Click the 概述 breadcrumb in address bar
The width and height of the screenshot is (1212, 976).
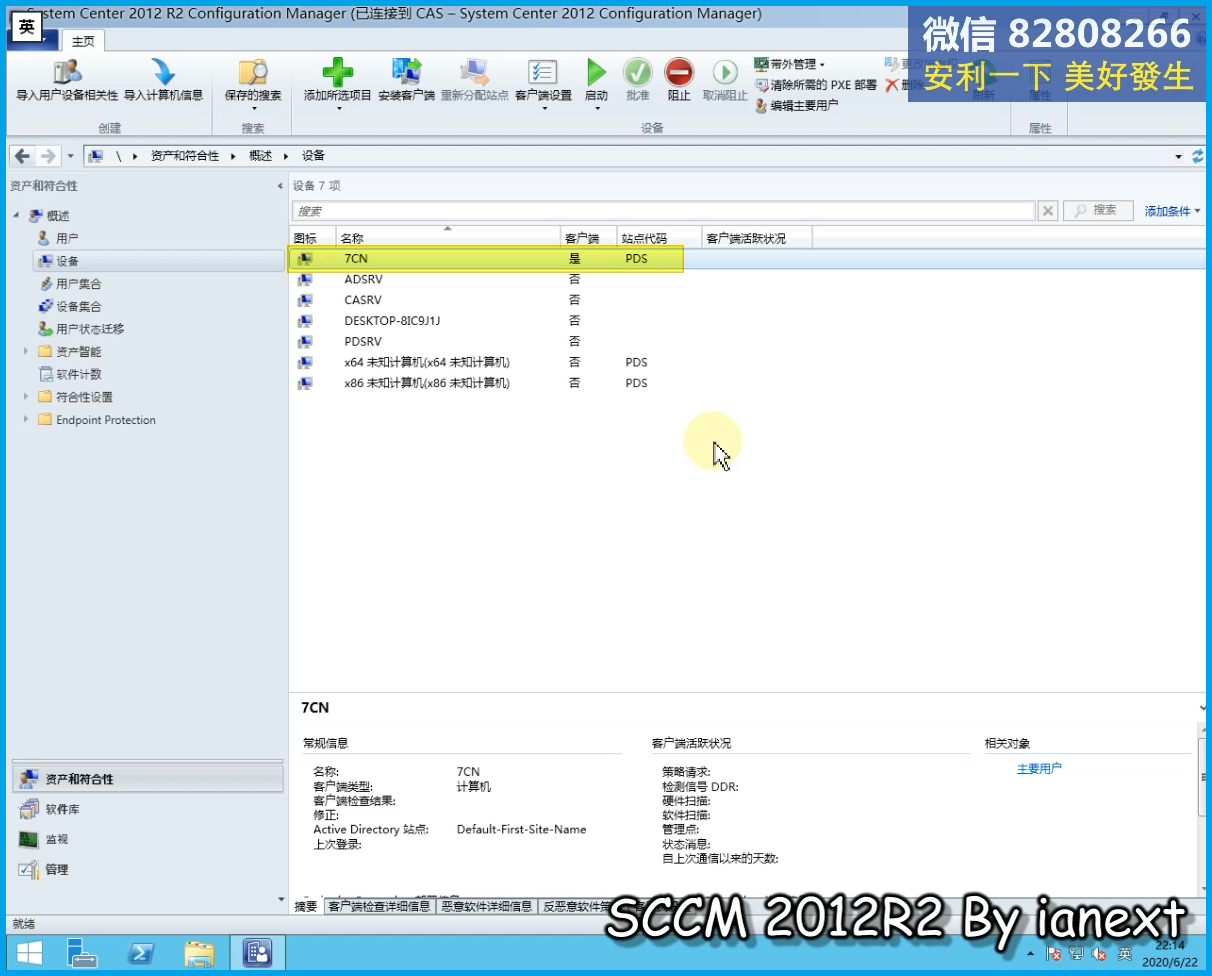pyautogui.click(x=260, y=156)
